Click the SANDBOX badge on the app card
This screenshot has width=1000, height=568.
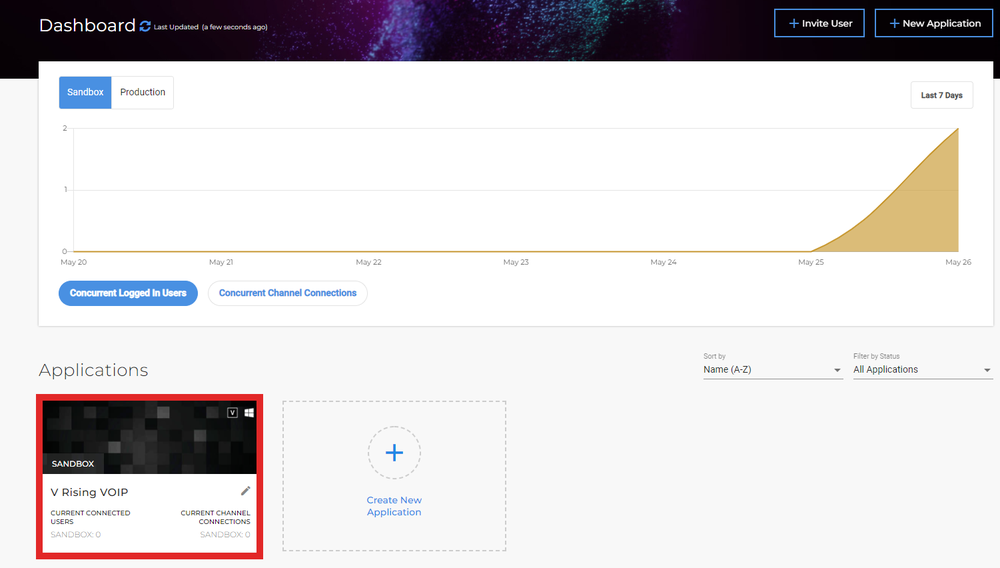(73, 464)
